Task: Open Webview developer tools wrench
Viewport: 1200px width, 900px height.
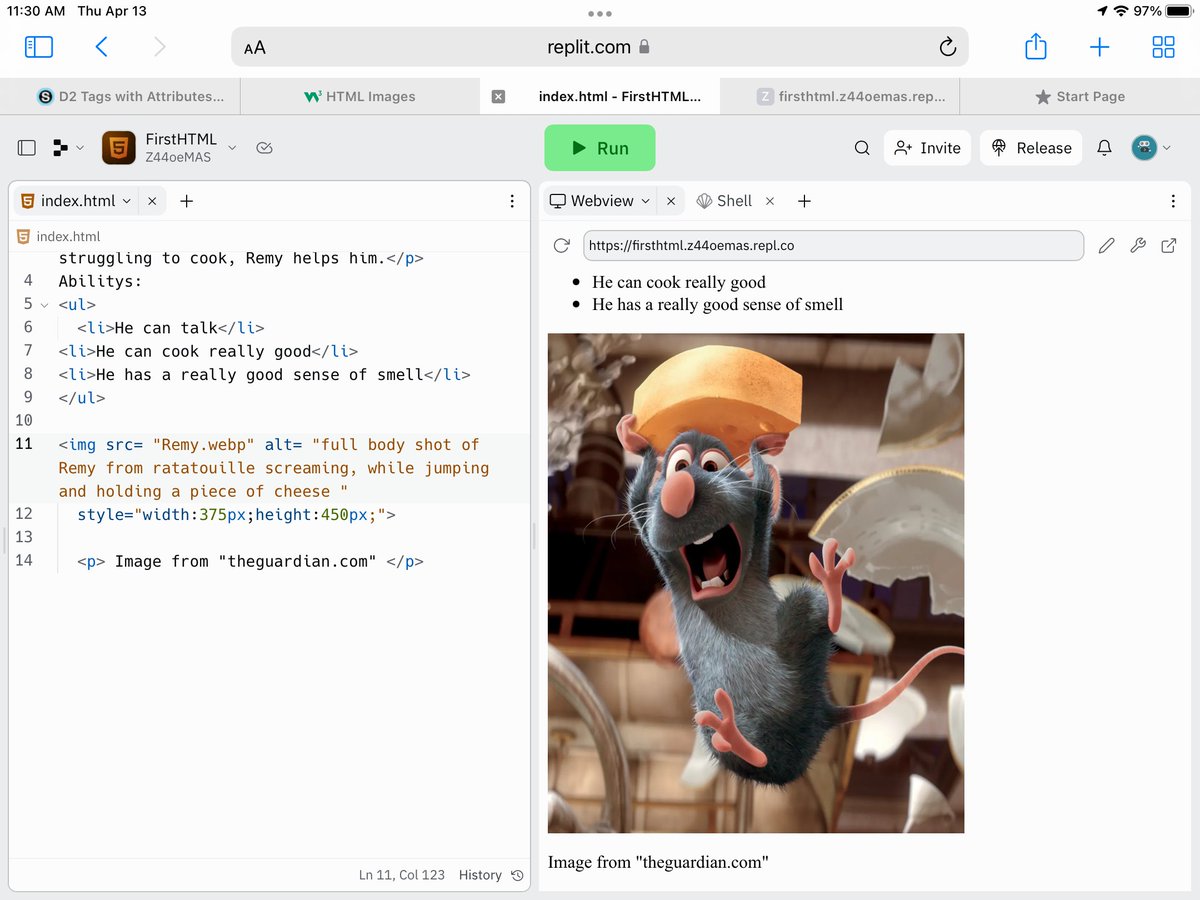Action: [x=1137, y=245]
